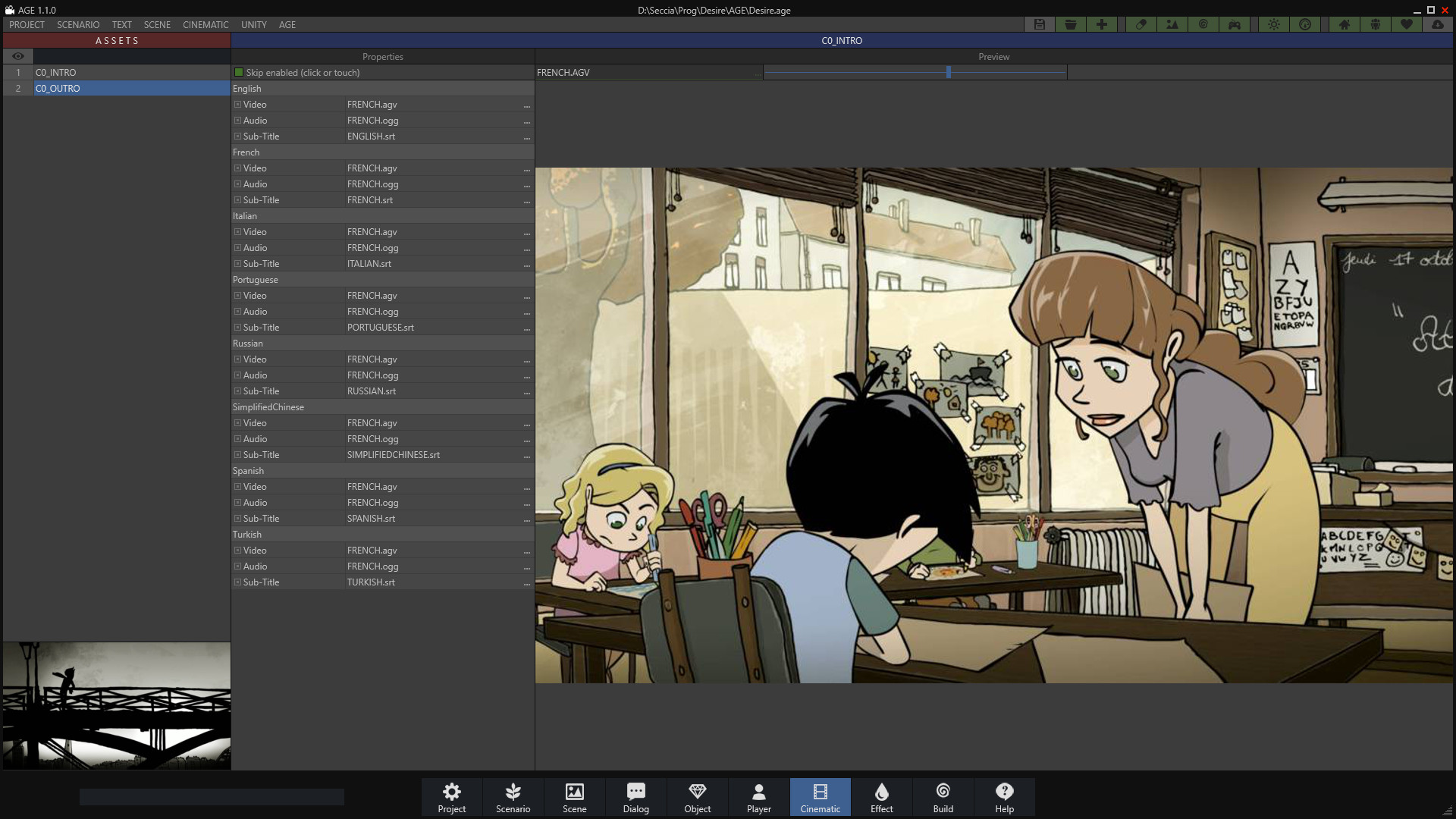
Task: Open the Dialog panel
Action: point(635,797)
